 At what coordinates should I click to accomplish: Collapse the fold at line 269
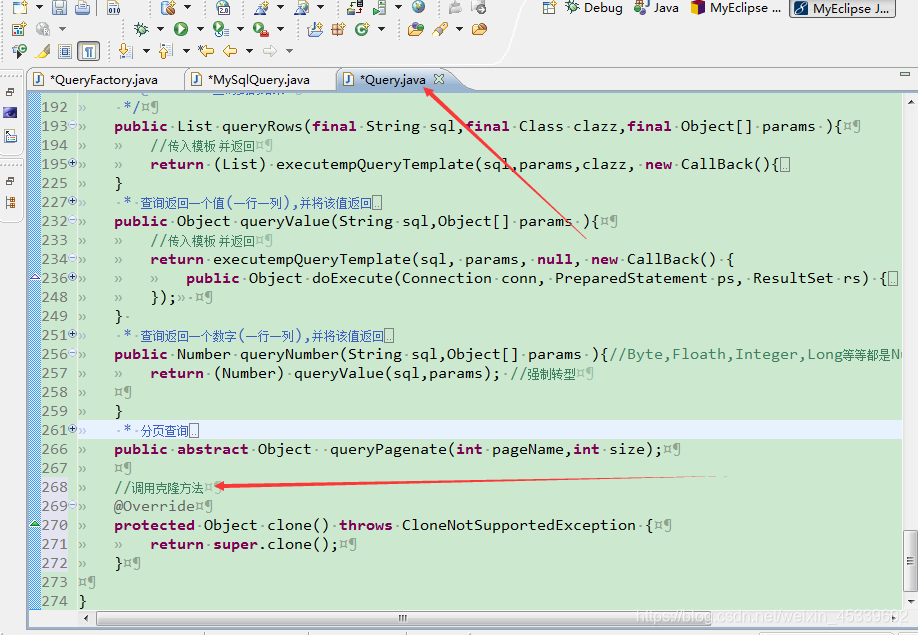73,504
